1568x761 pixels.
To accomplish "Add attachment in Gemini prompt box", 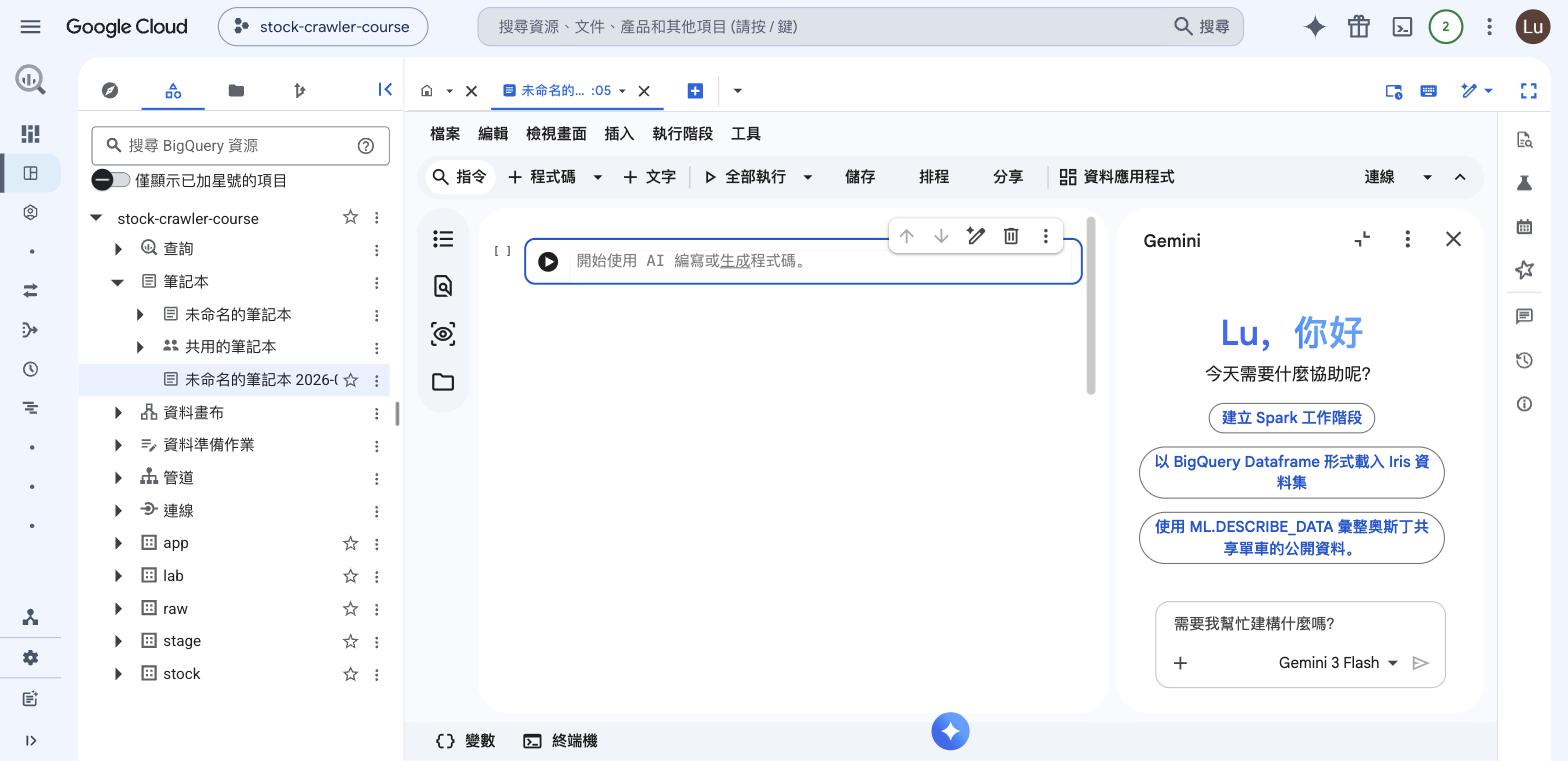I will pyautogui.click(x=1180, y=663).
